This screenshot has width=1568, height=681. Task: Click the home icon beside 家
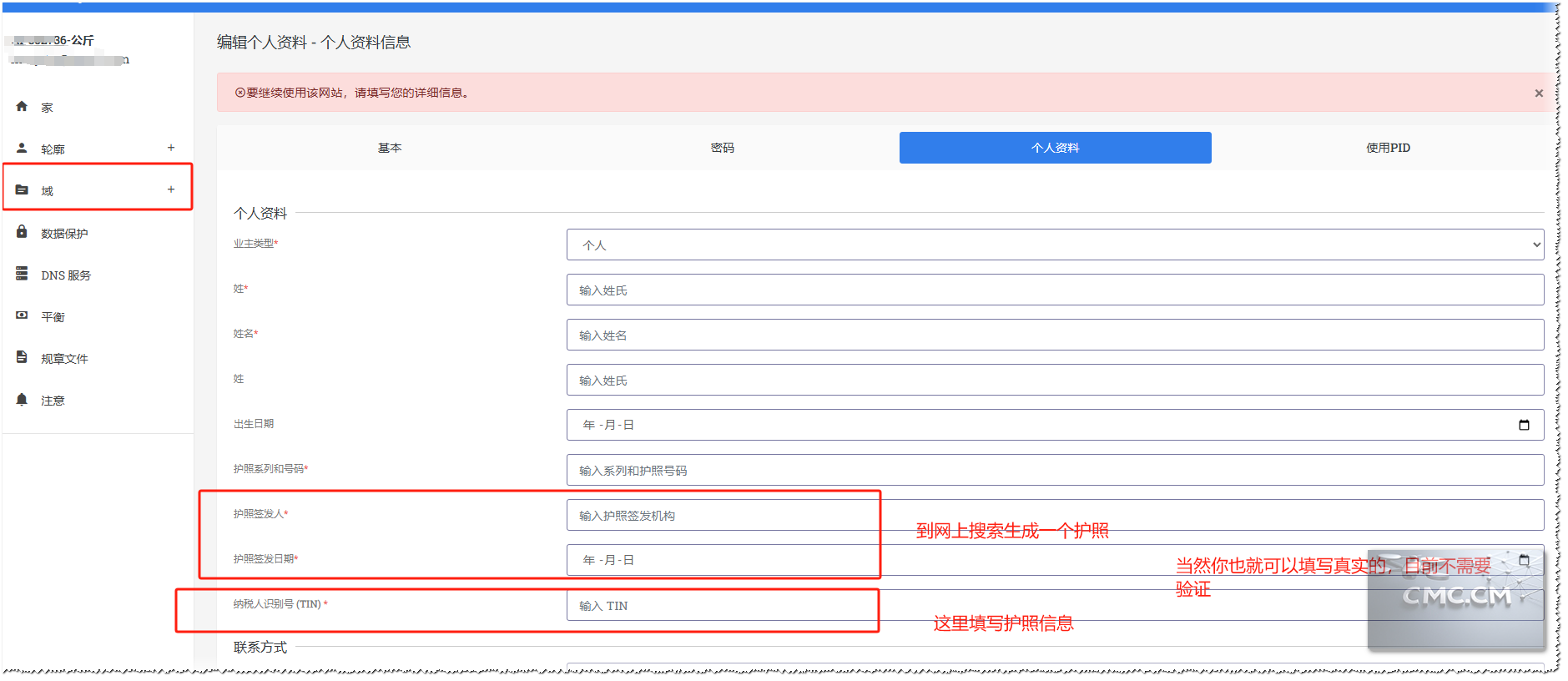coord(22,106)
